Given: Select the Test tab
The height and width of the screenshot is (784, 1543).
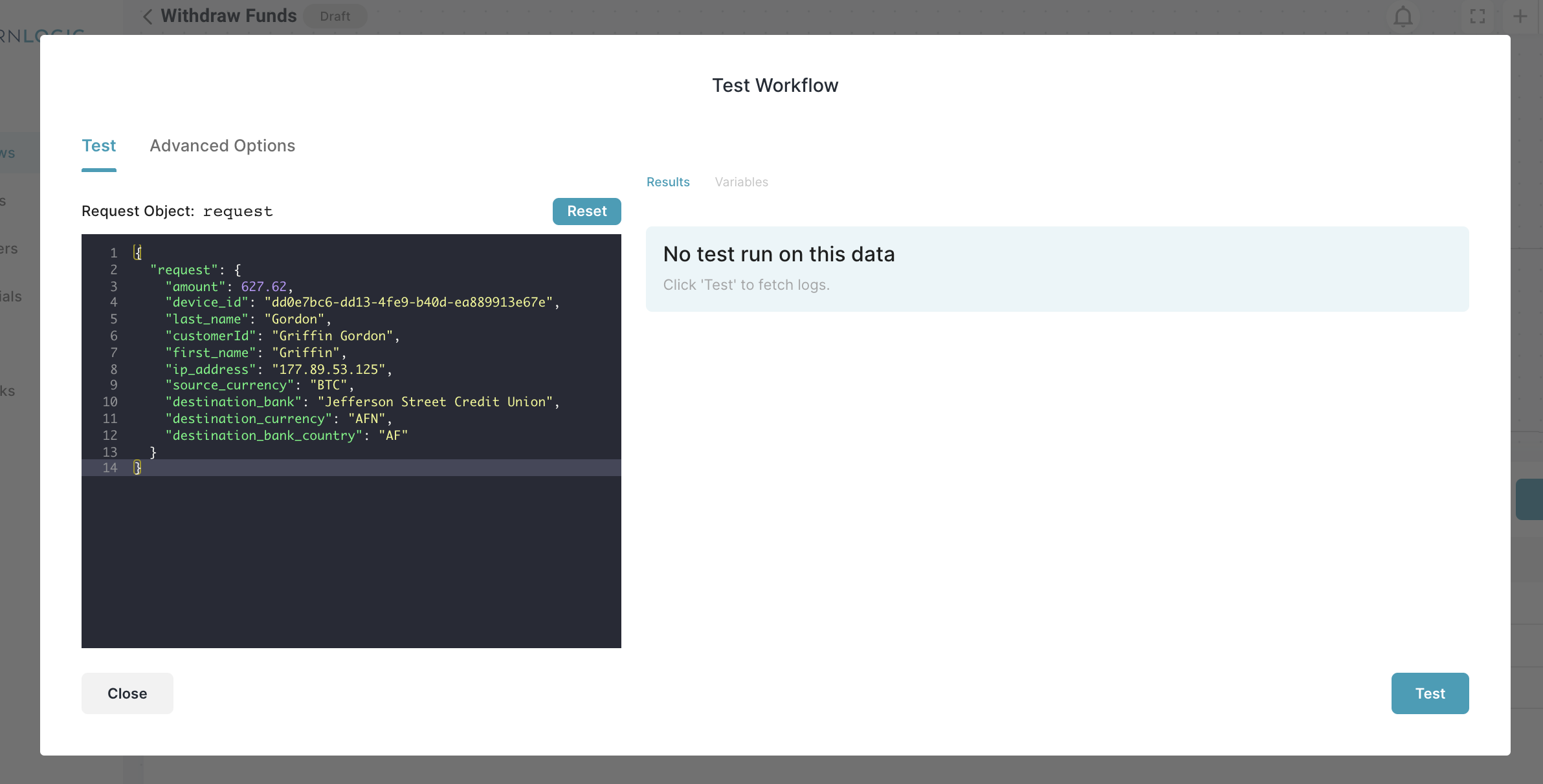Looking at the screenshot, I should coord(99,145).
